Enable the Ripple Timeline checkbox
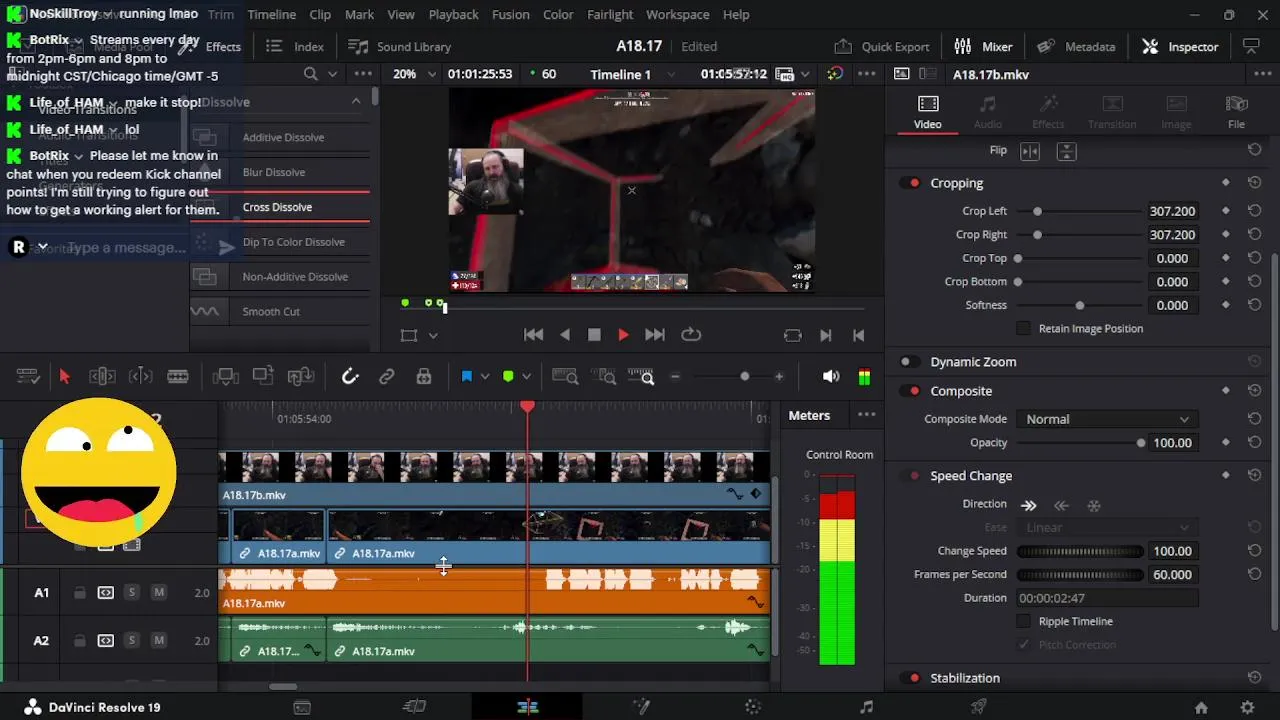The width and height of the screenshot is (1280, 720). point(1023,622)
